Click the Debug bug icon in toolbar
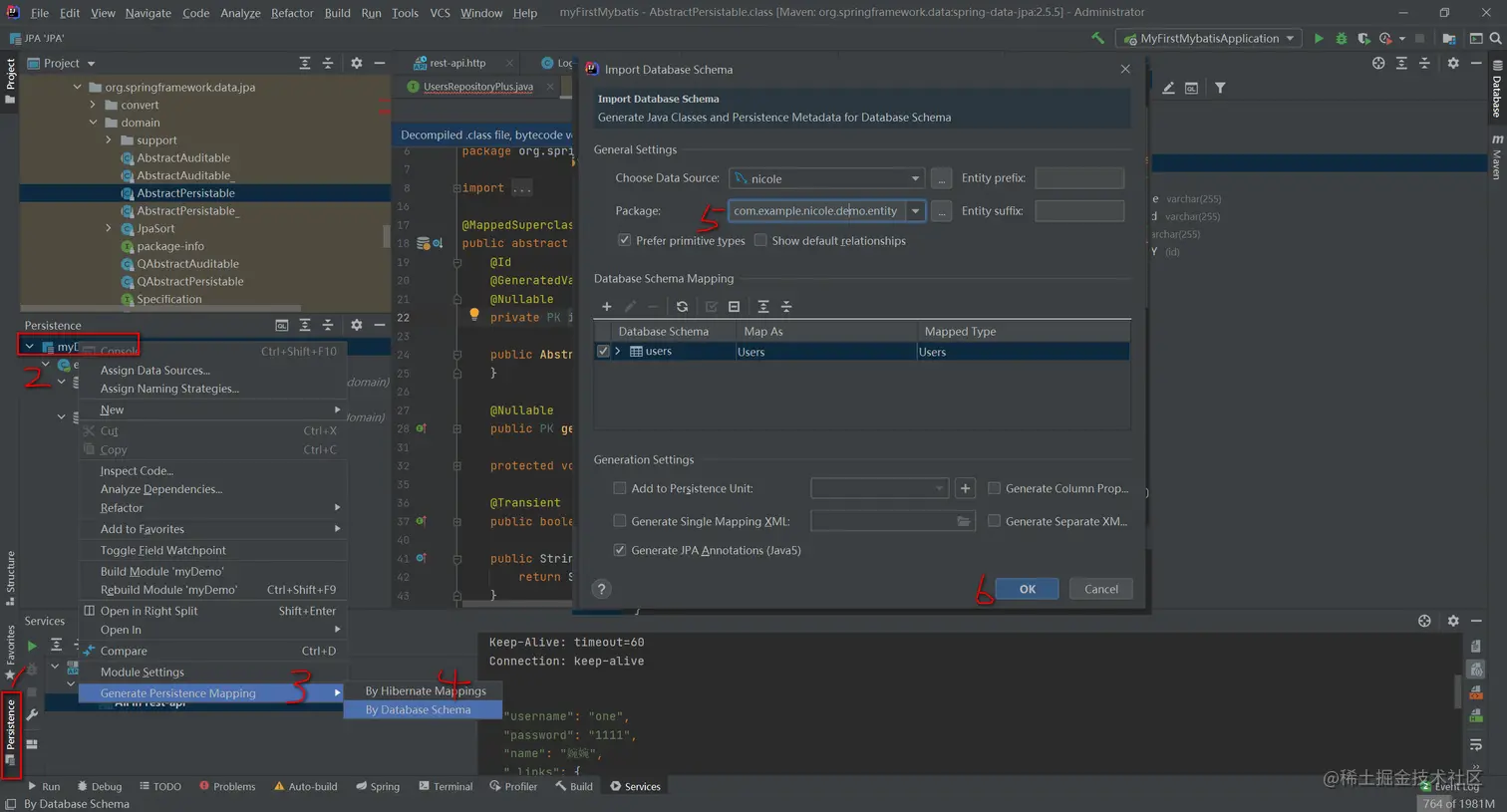The height and width of the screenshot is (812, 1507). (x=1341, y=39)
